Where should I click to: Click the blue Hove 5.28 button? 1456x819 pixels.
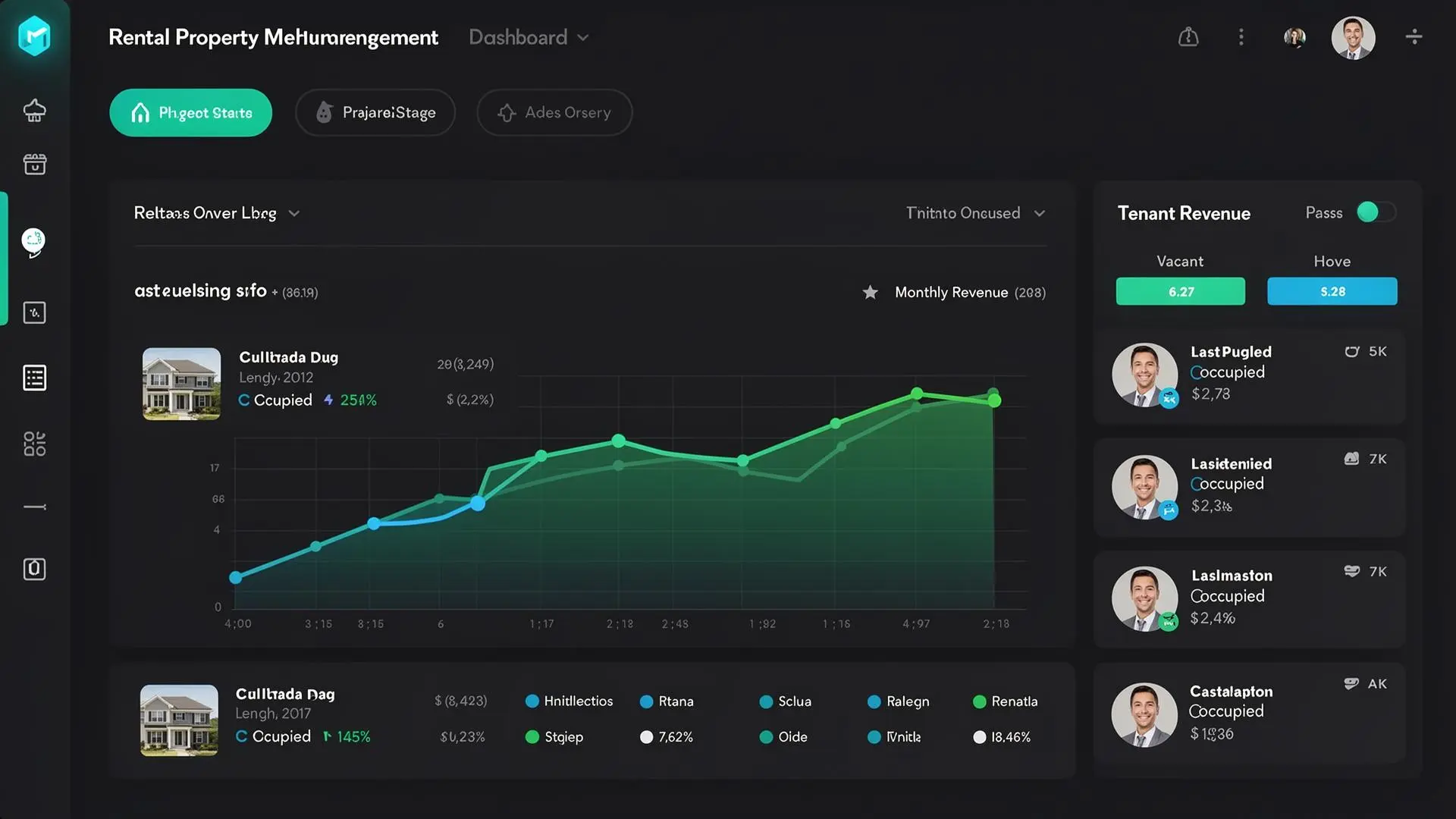point(1332,291)
